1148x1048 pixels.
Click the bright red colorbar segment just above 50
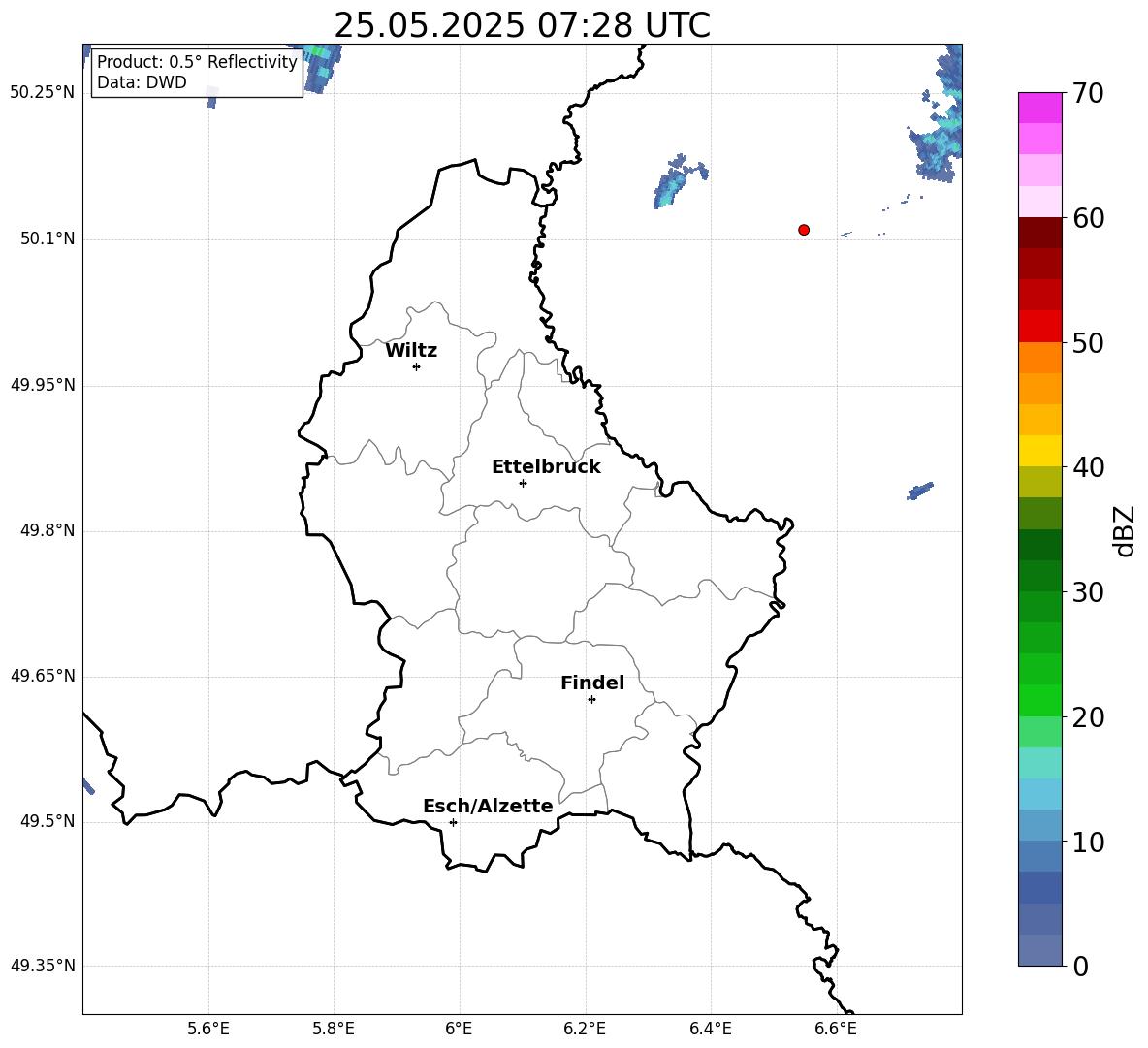click(1040, 327)
